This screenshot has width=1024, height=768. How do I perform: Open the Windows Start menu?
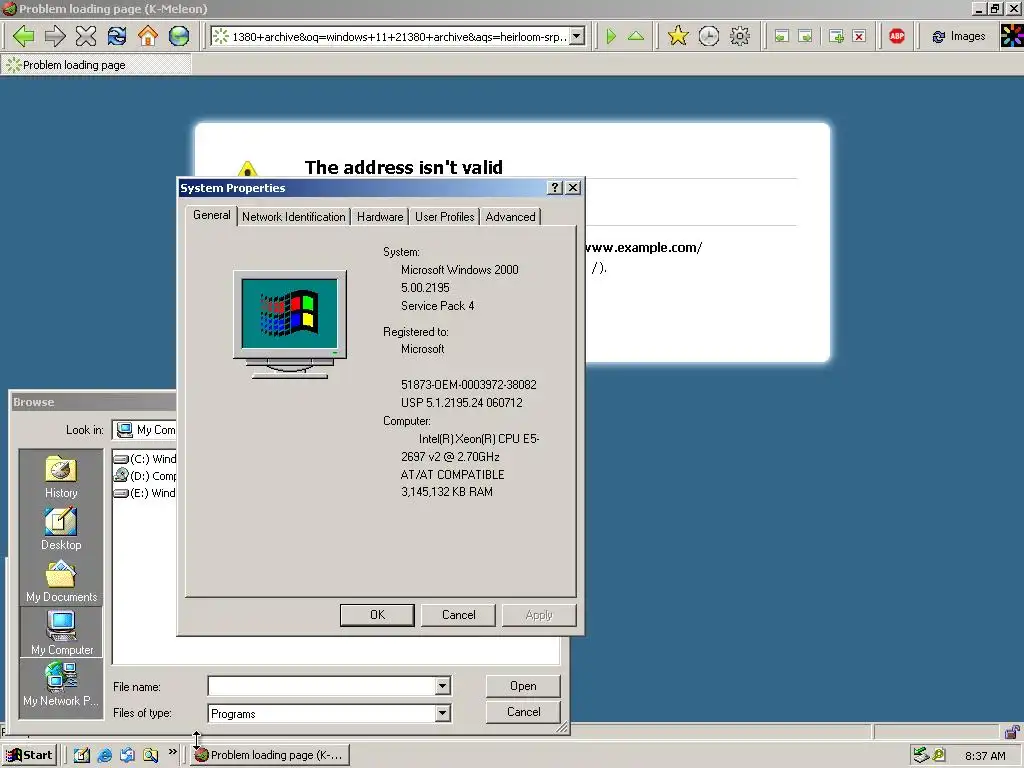[x=30, y=755]
